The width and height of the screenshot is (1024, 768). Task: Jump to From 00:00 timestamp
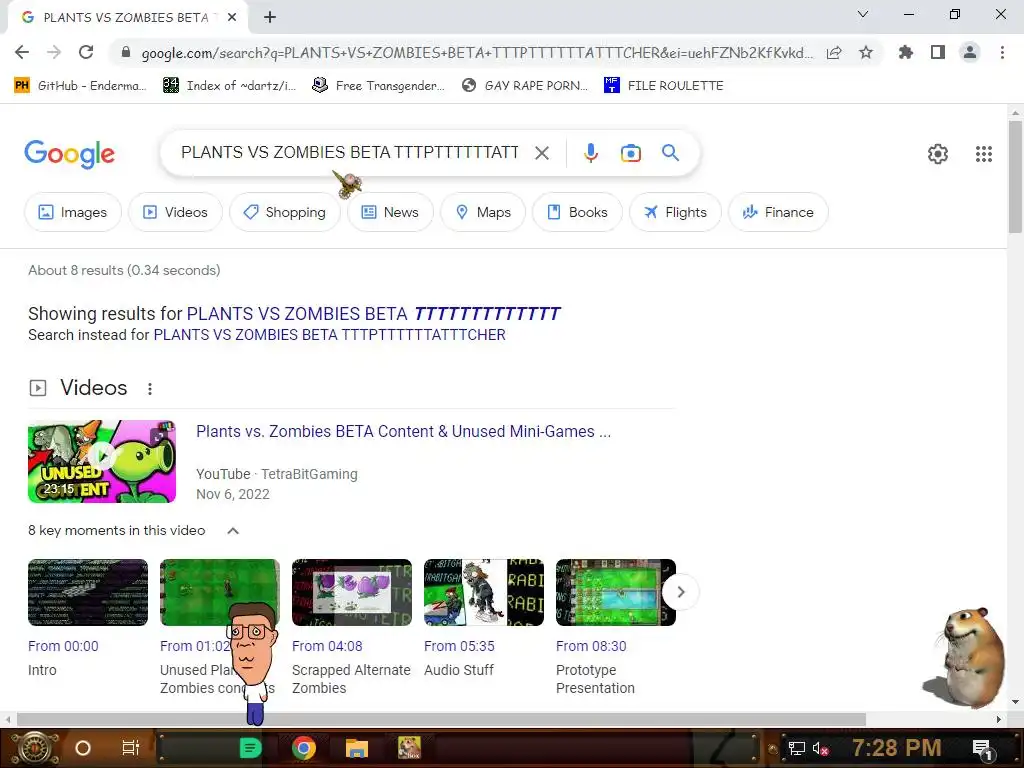point(63,646)
